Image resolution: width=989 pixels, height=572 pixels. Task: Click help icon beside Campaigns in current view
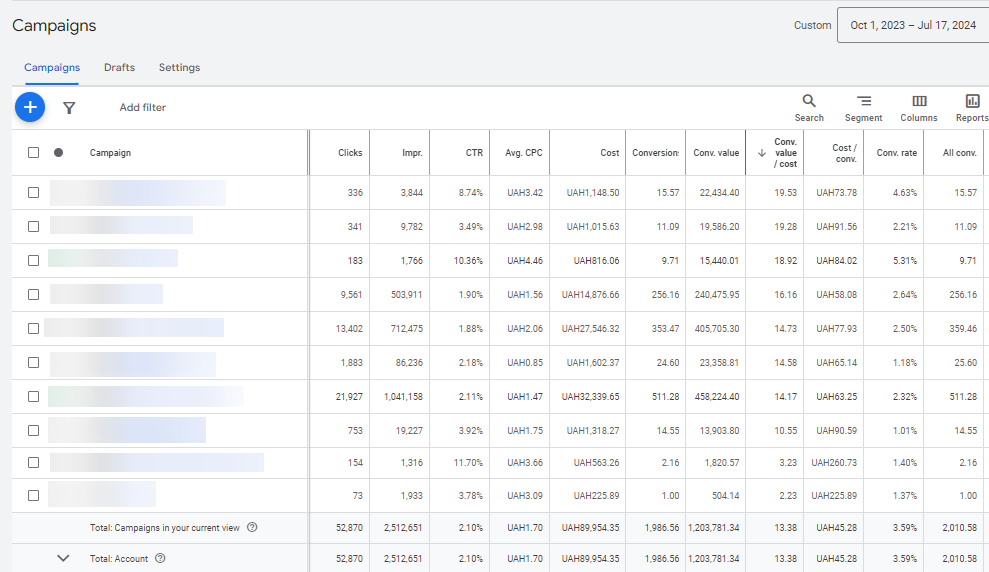[x=252, y=527]
